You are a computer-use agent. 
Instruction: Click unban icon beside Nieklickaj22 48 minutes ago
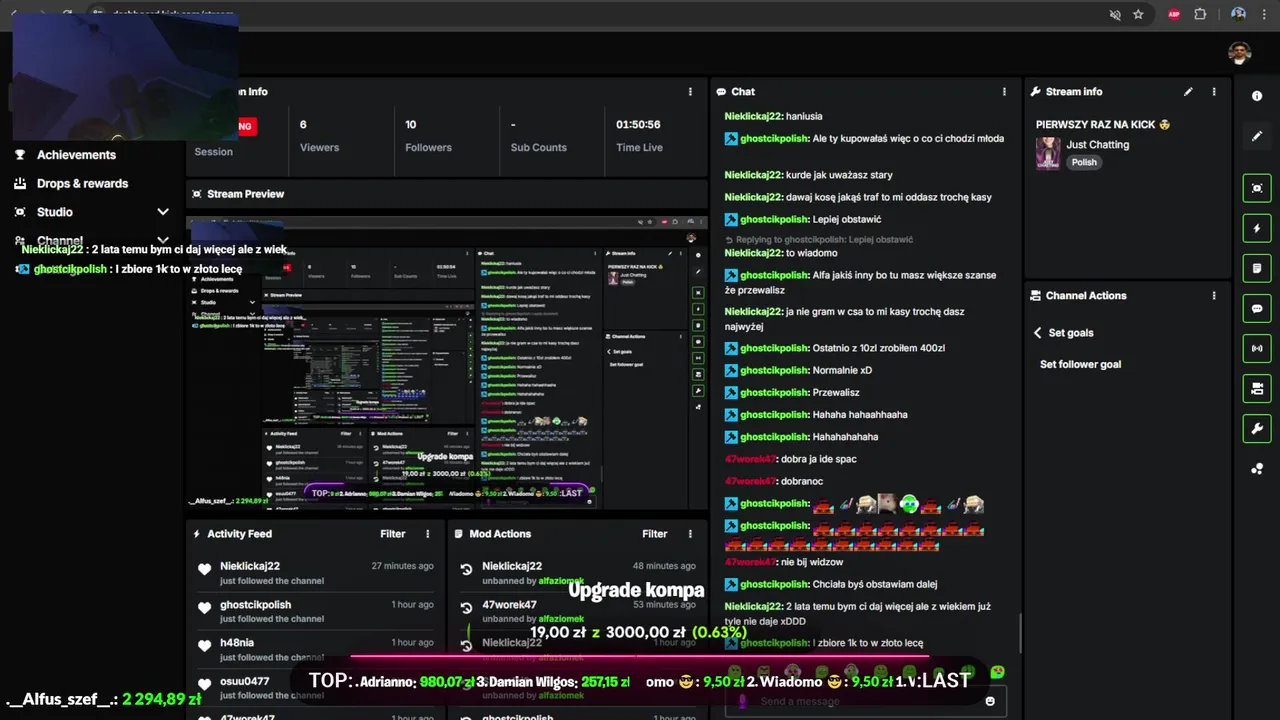(466, 570)
